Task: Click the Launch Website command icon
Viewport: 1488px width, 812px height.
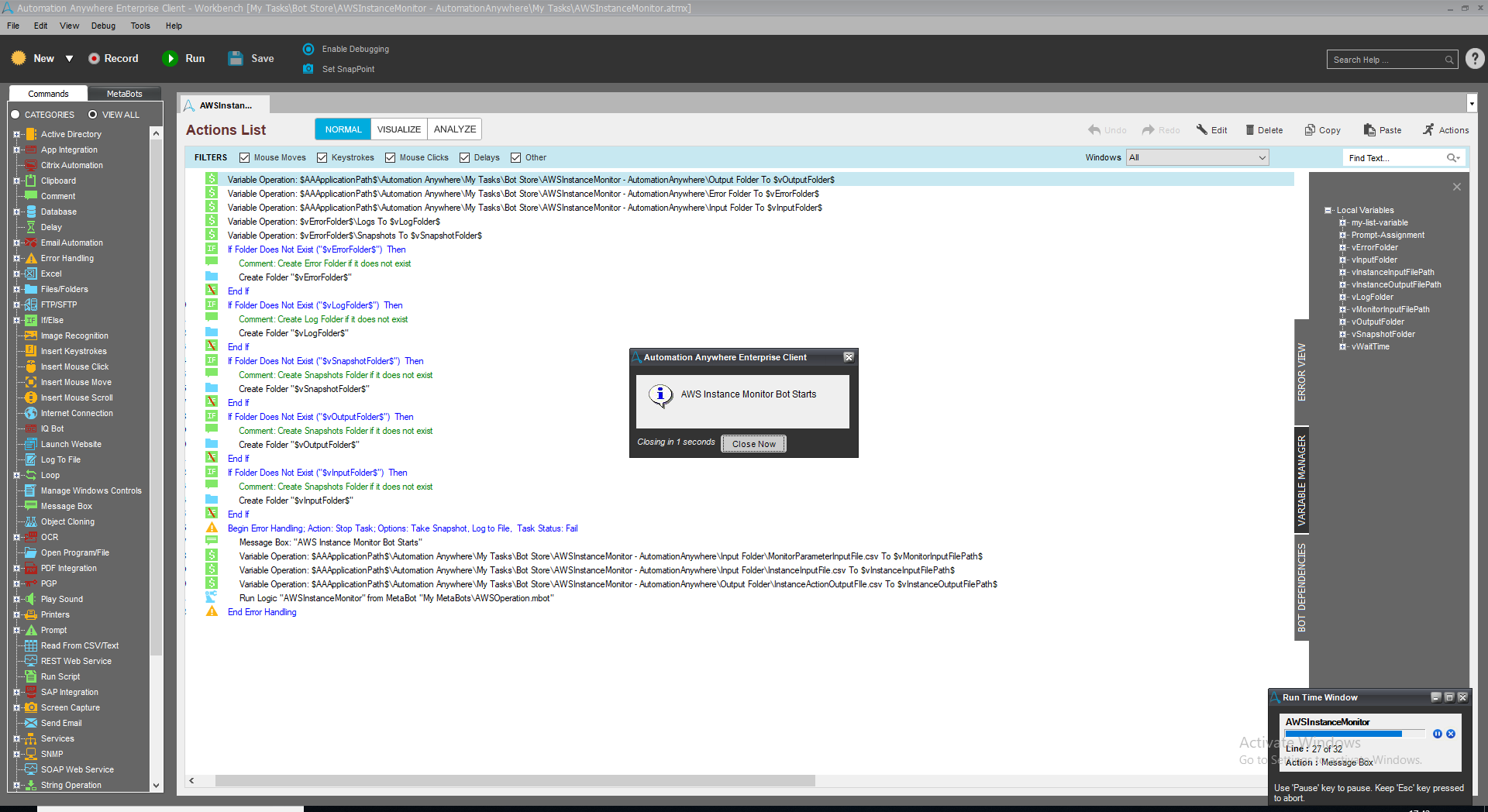Action: [x=31, y=444]
